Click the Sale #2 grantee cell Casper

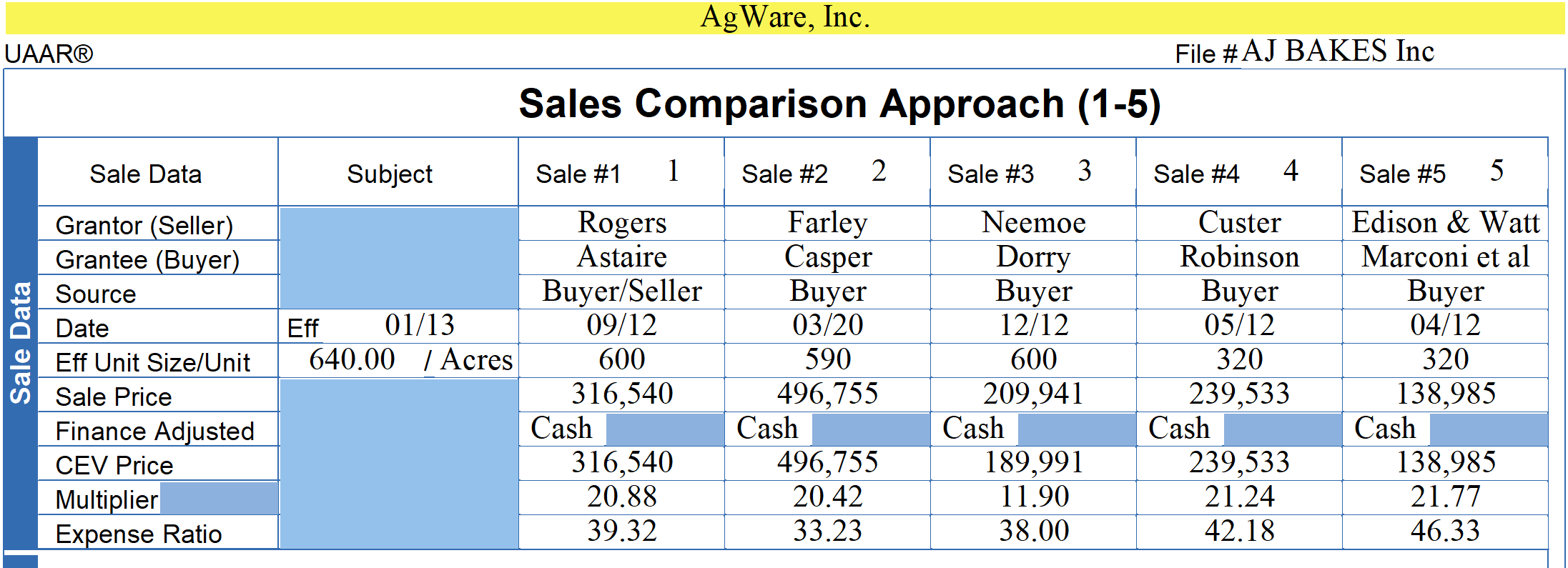tap(827, 257)
